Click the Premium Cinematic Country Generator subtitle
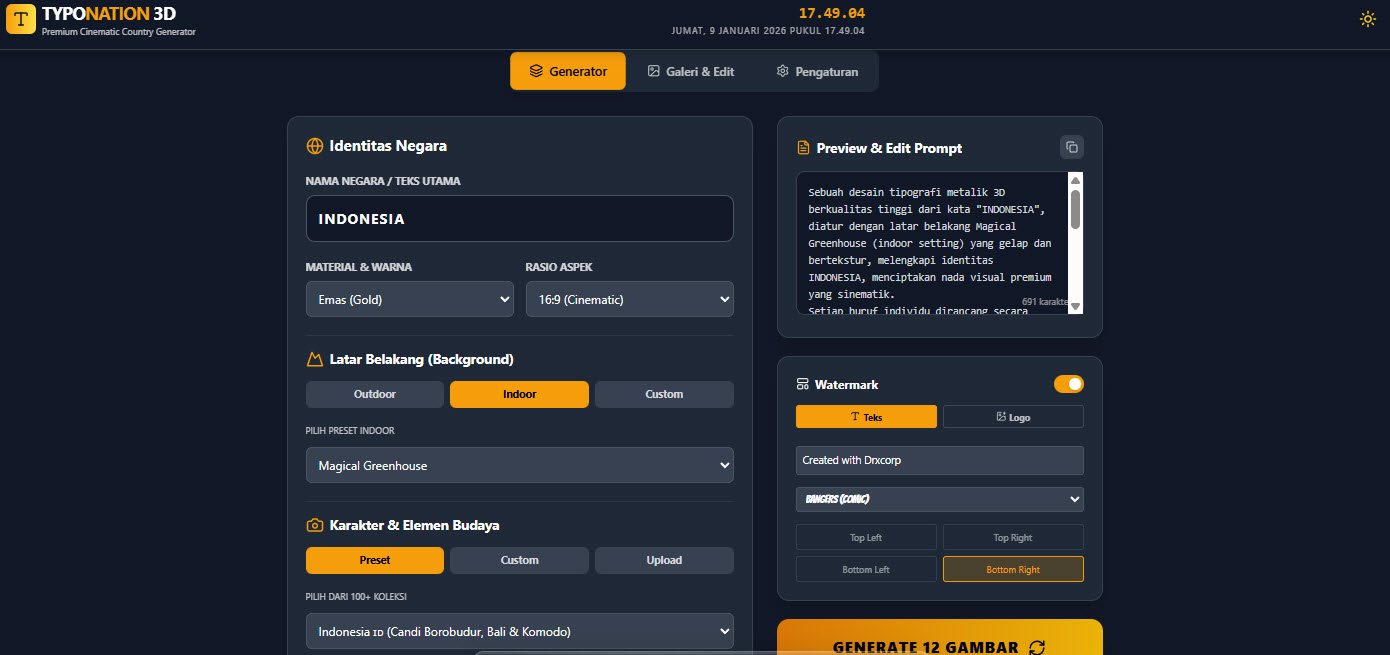The image size is (1390, 655). tap(119, 32)
